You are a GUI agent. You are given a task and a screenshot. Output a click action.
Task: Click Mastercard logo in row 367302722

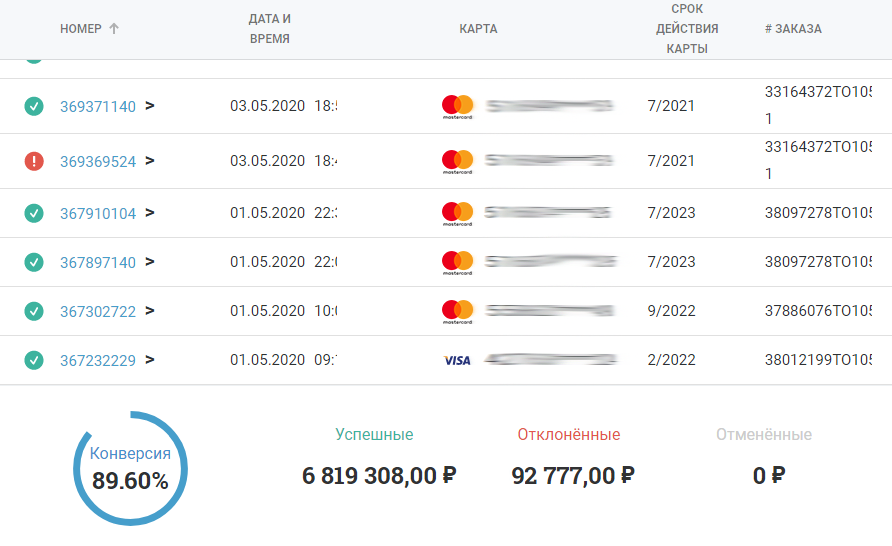pos(457,311)
